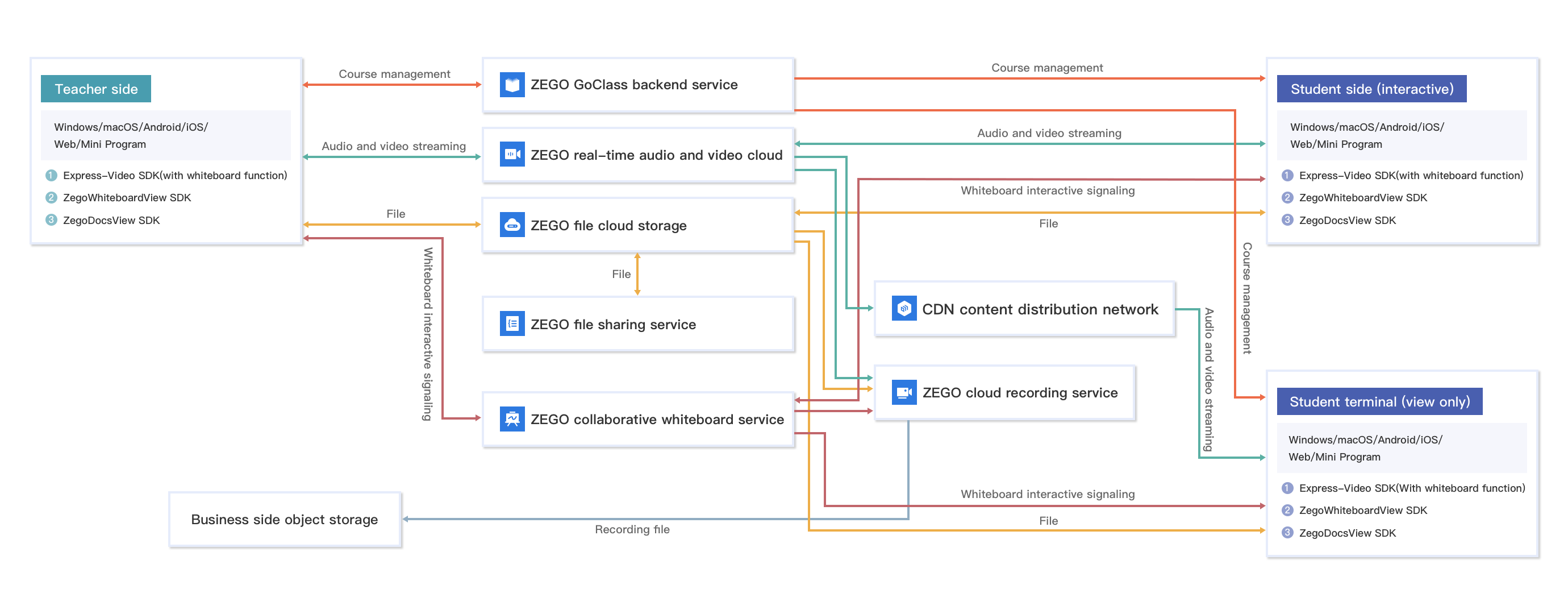Click upper Whiteboard interactive signaling label
The height and width of the screenshot is (614, 1568).
point(1048,190)
